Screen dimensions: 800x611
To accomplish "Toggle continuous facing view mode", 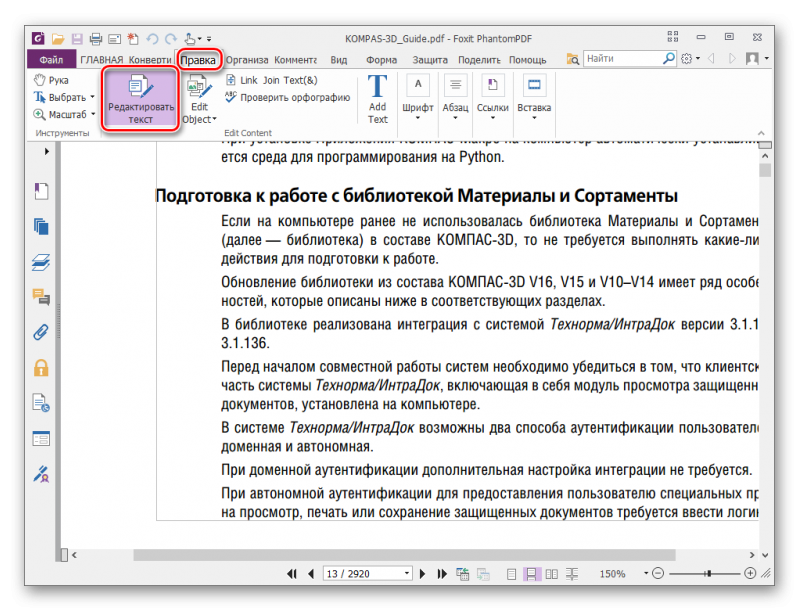I will point(572,574).
